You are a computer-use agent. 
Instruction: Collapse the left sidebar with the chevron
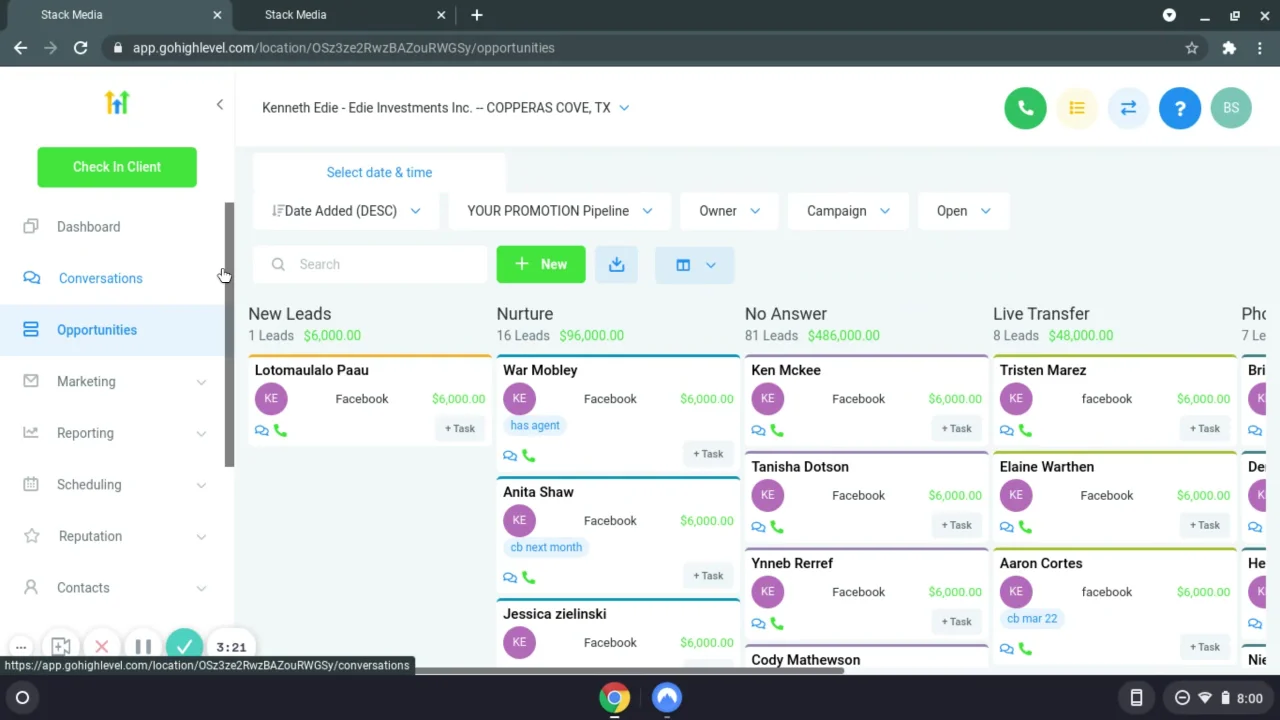click(x=220, y=104)
